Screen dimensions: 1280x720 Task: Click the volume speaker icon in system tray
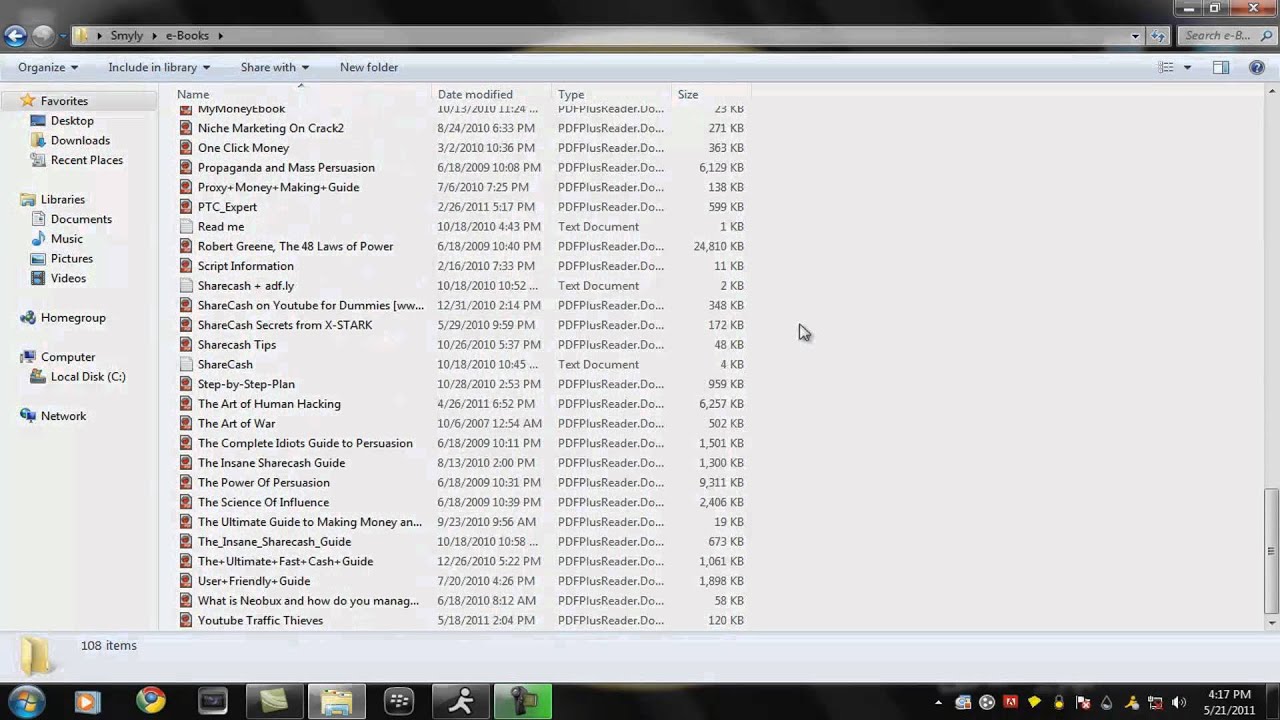tap(1180, 702)
